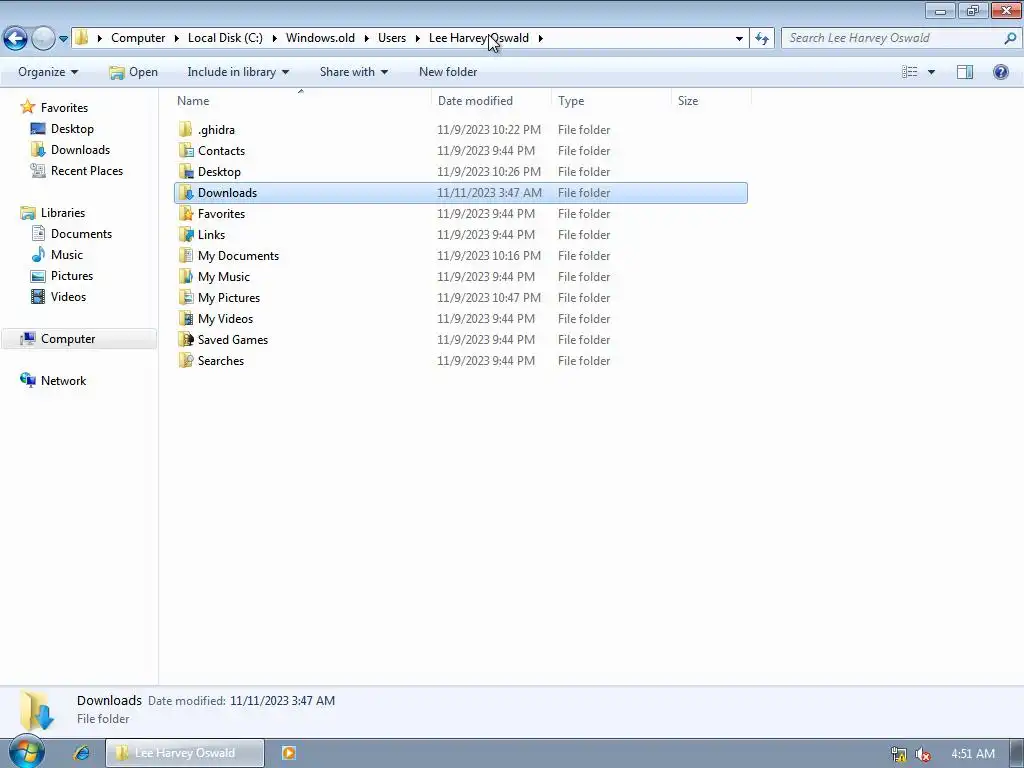Screen dimensions: 1024x768
Task: Click the New folder button
Action: pos(448,72)
